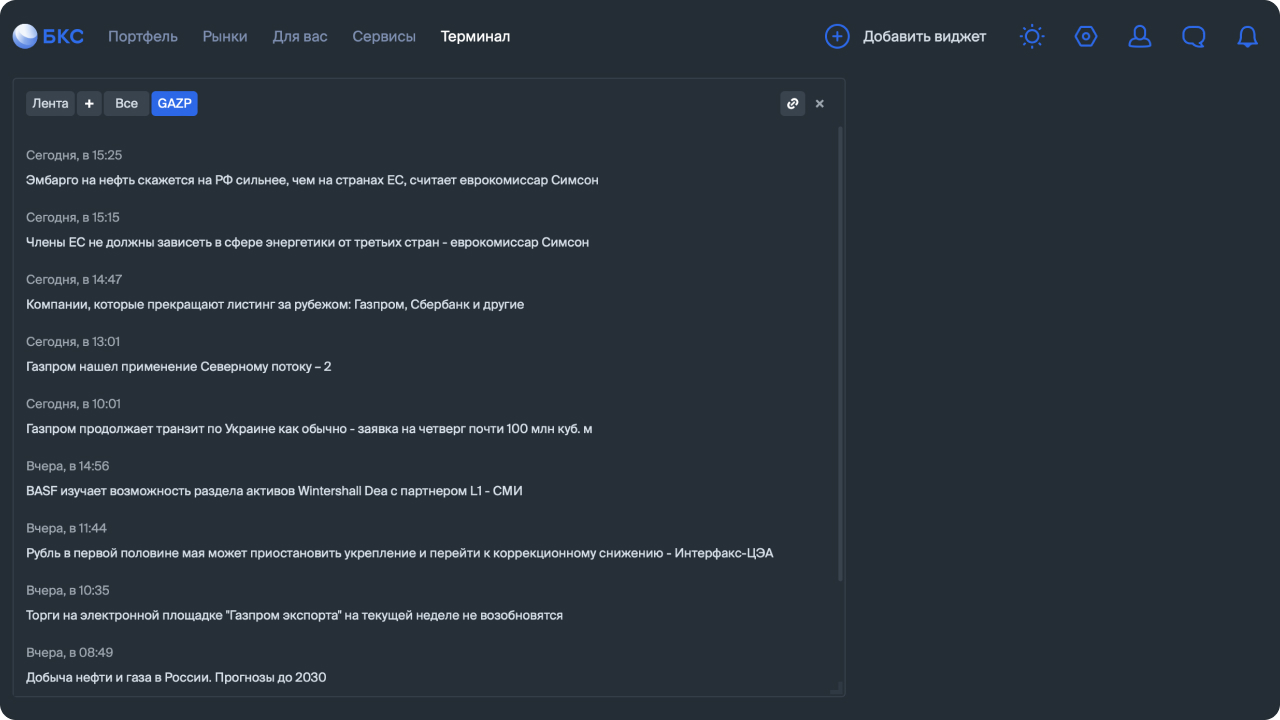Open the Портфель menu
Screen dimensions: 1280x720
coord(143,37)
